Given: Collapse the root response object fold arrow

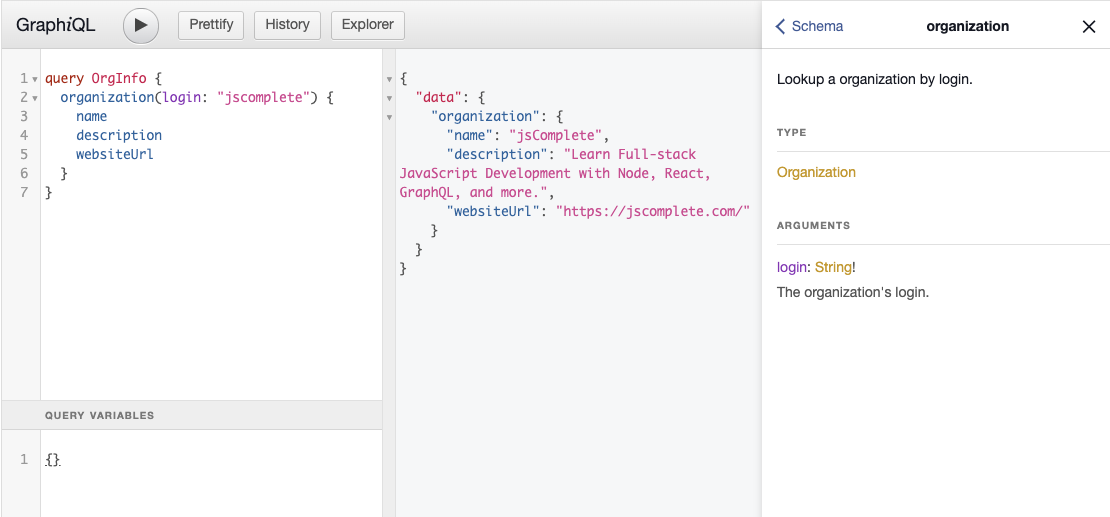Looking at the screenshot, I should 390,79.
